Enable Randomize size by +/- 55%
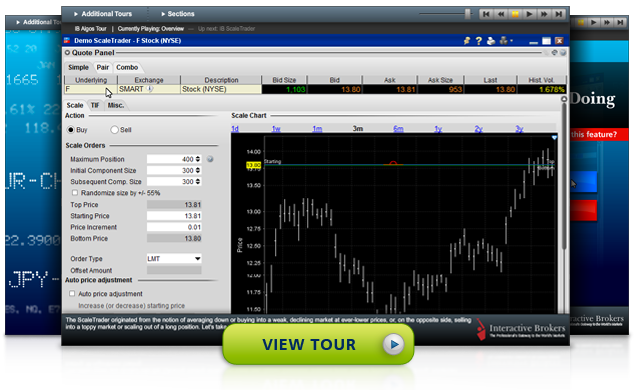Screen dimensions: 636x390 [75, 193]
